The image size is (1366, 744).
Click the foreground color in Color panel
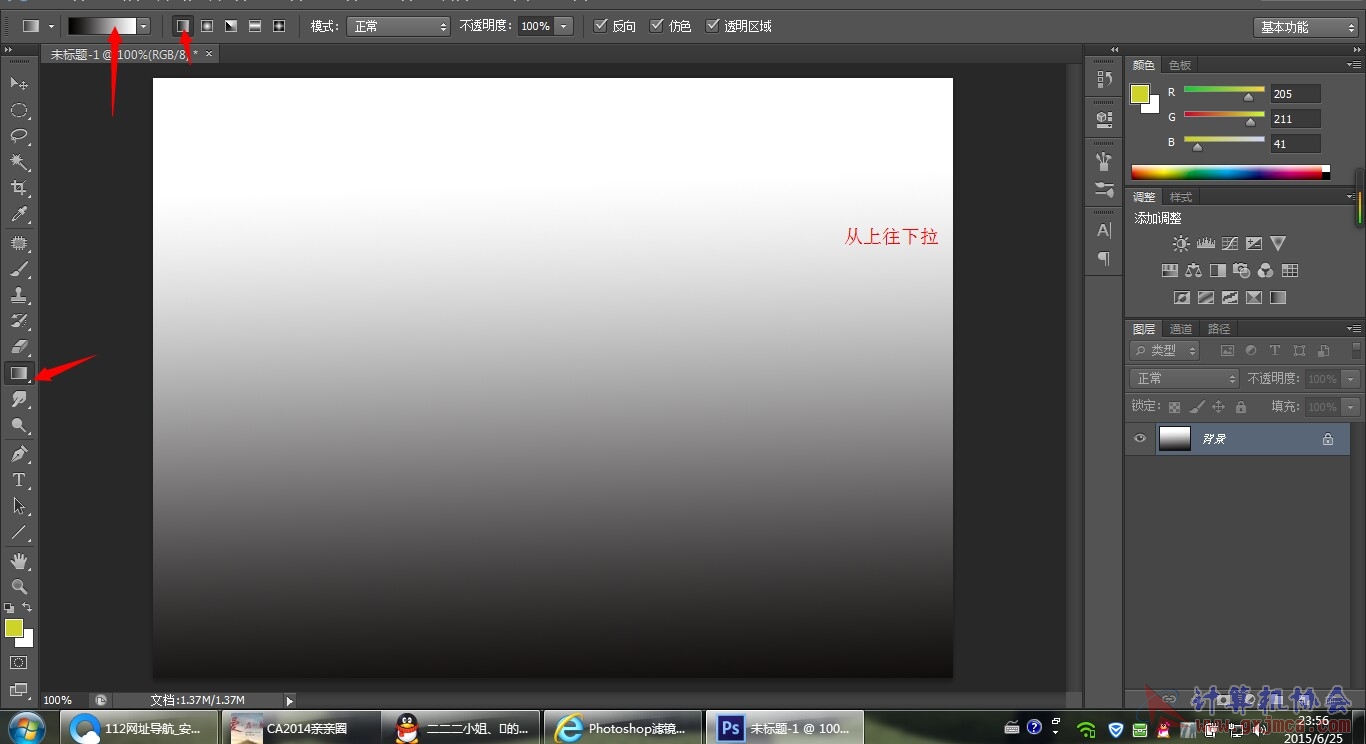pyautogui.click(x=1140, y=93)
